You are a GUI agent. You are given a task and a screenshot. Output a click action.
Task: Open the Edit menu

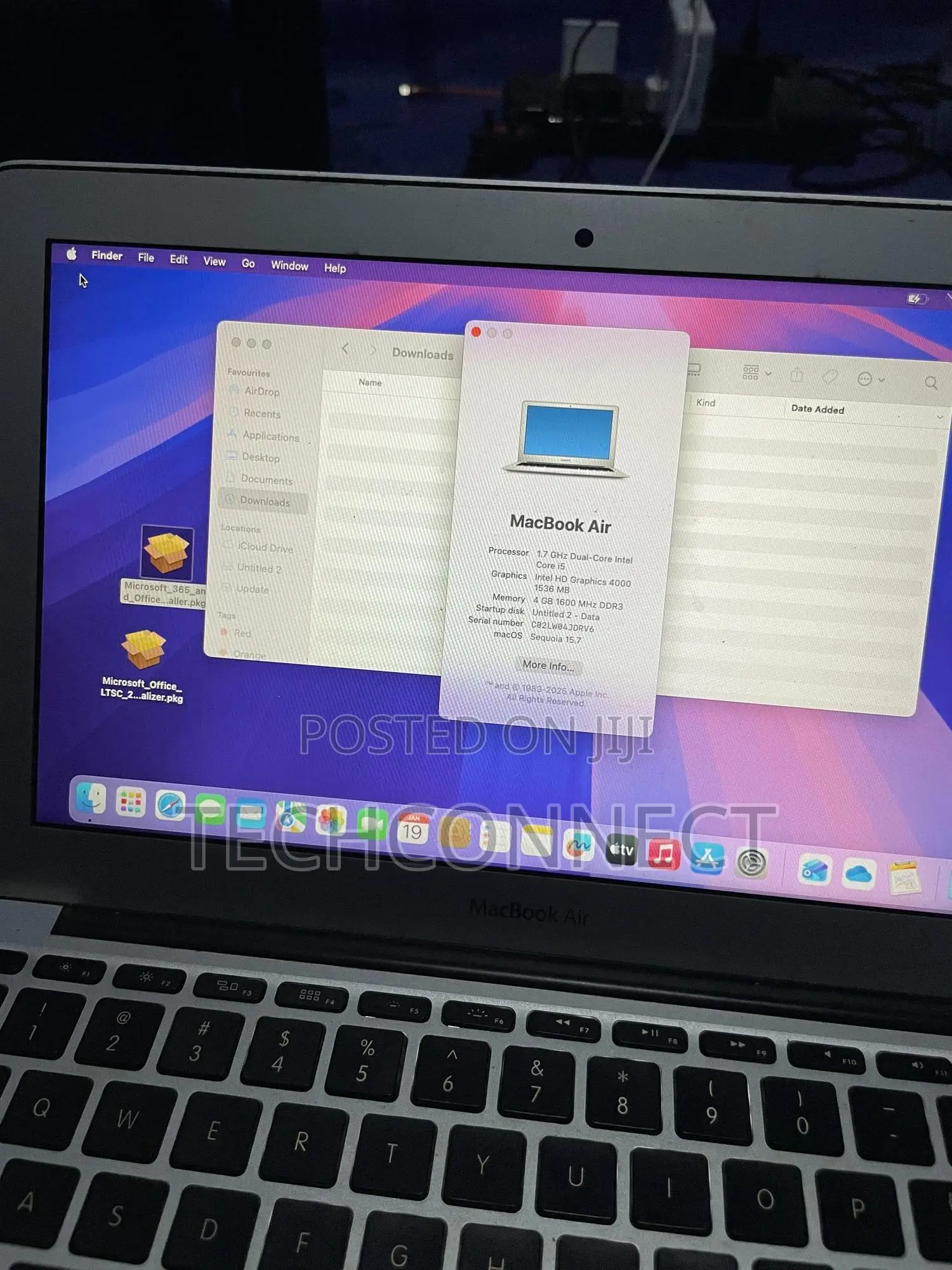(x=178, y=259)
